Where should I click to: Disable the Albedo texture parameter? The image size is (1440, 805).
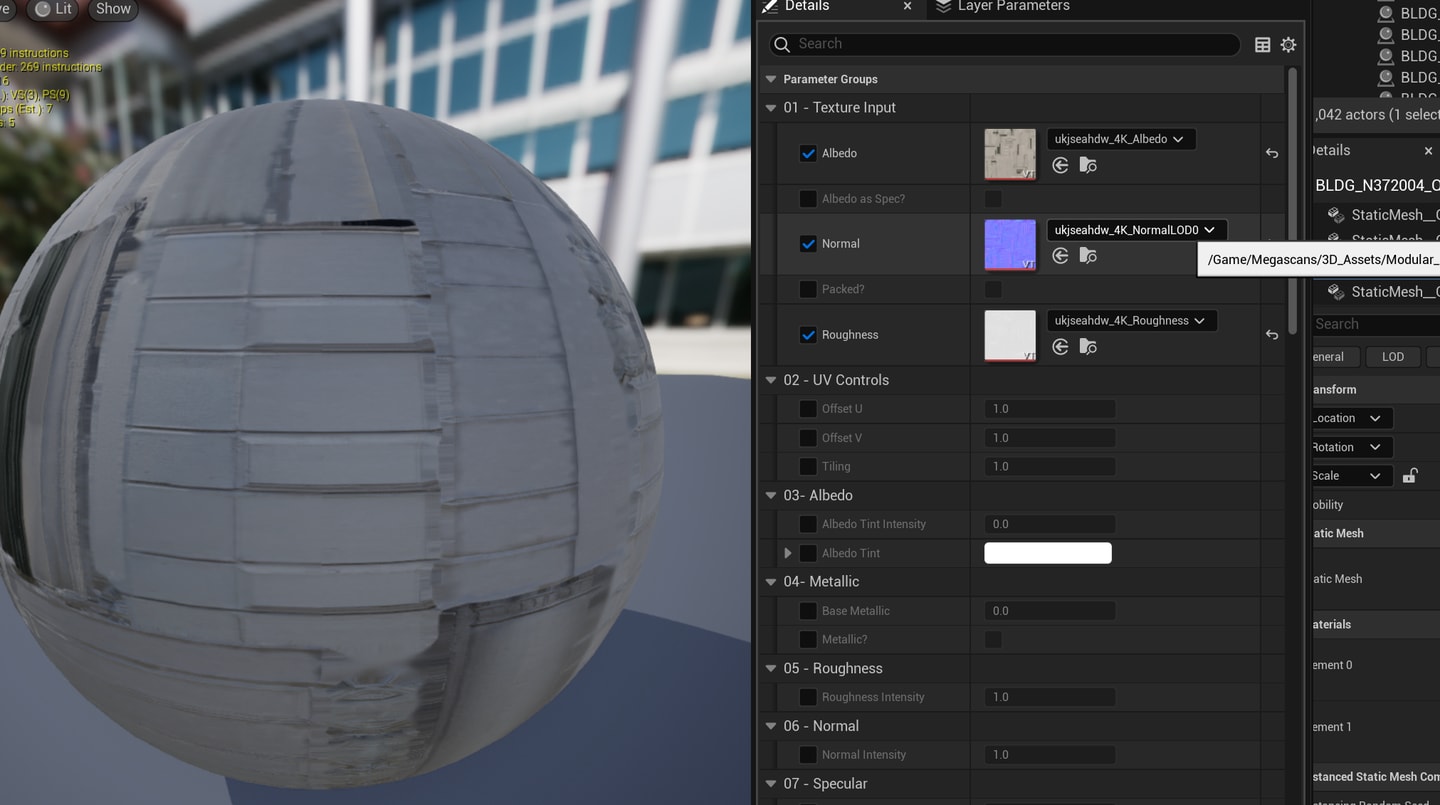point(808,153)
